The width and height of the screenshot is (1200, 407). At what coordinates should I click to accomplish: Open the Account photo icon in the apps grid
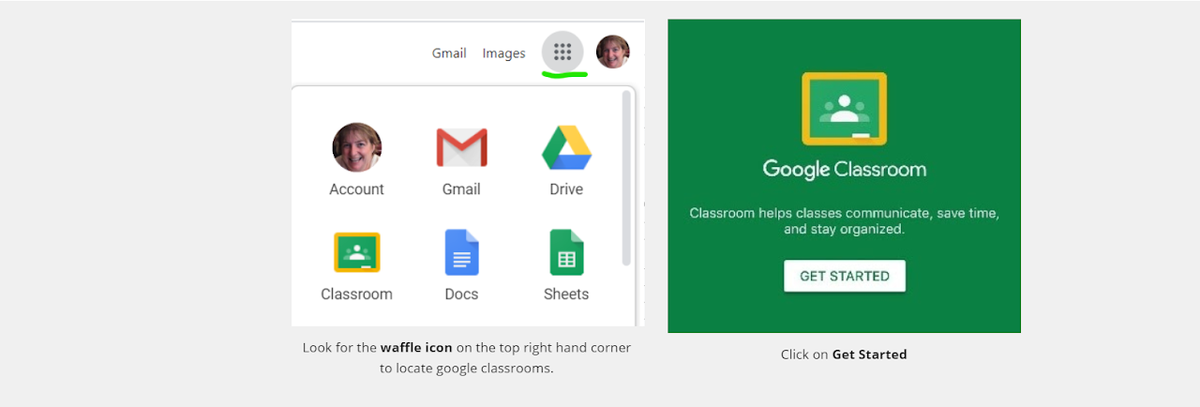[357, 147]
